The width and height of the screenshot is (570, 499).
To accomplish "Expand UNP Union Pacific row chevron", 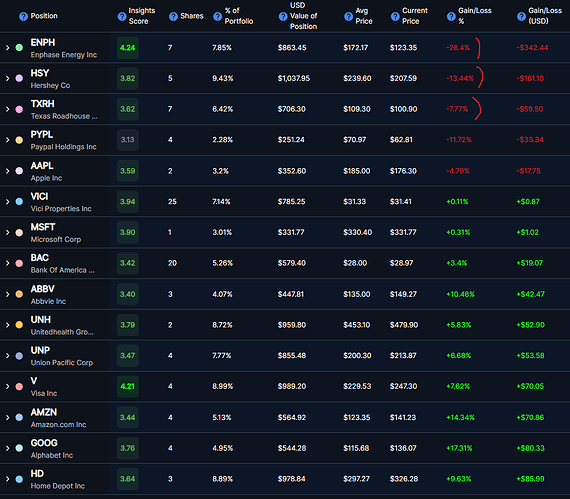I will point(7,355).
